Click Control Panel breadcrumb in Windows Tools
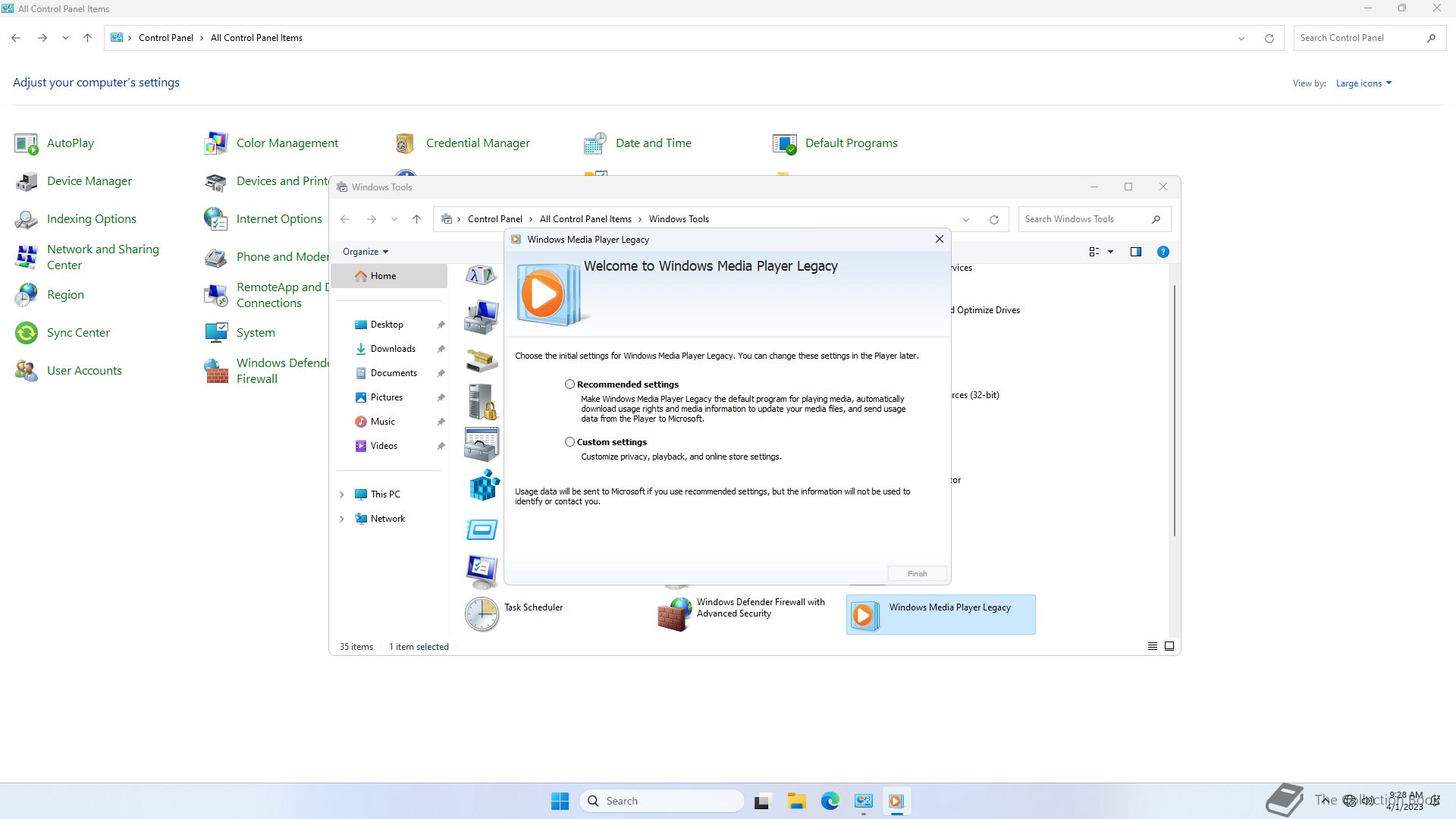 494,219
